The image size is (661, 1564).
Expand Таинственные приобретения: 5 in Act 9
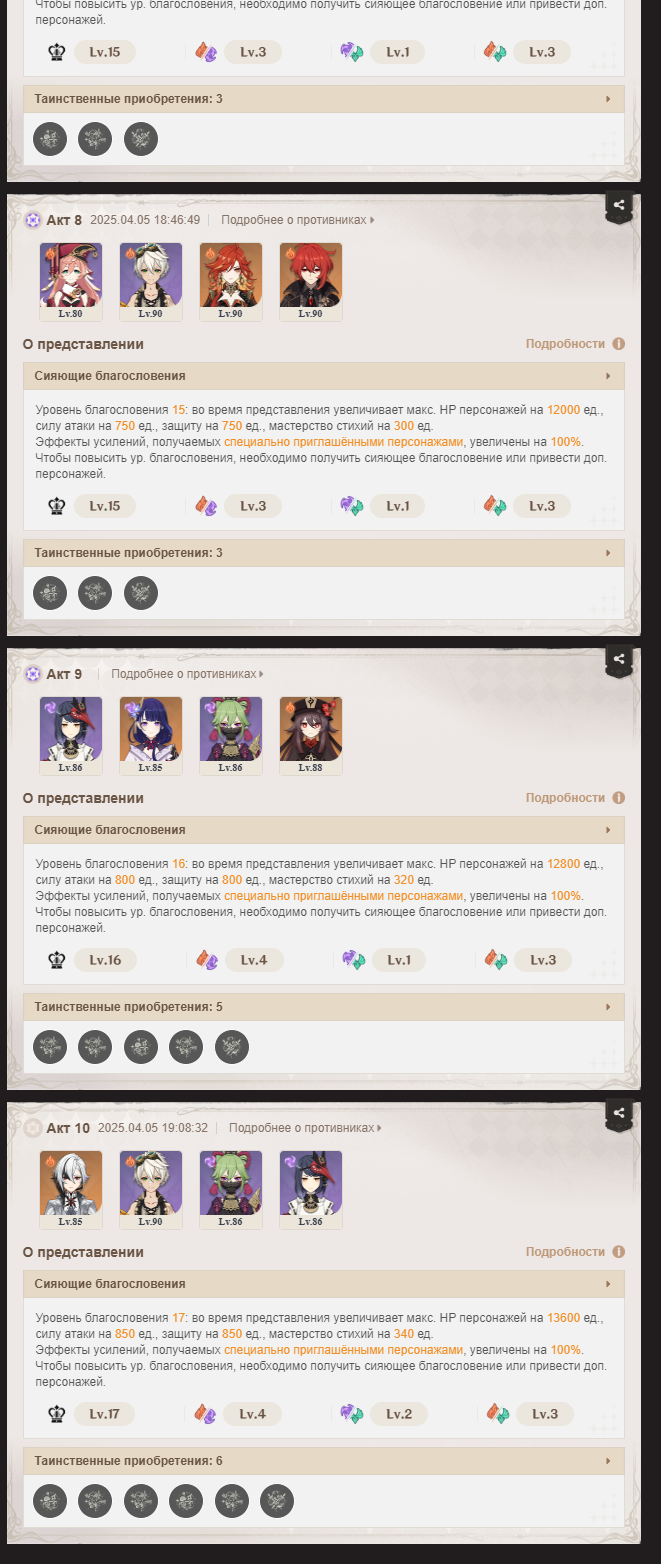324,1007
